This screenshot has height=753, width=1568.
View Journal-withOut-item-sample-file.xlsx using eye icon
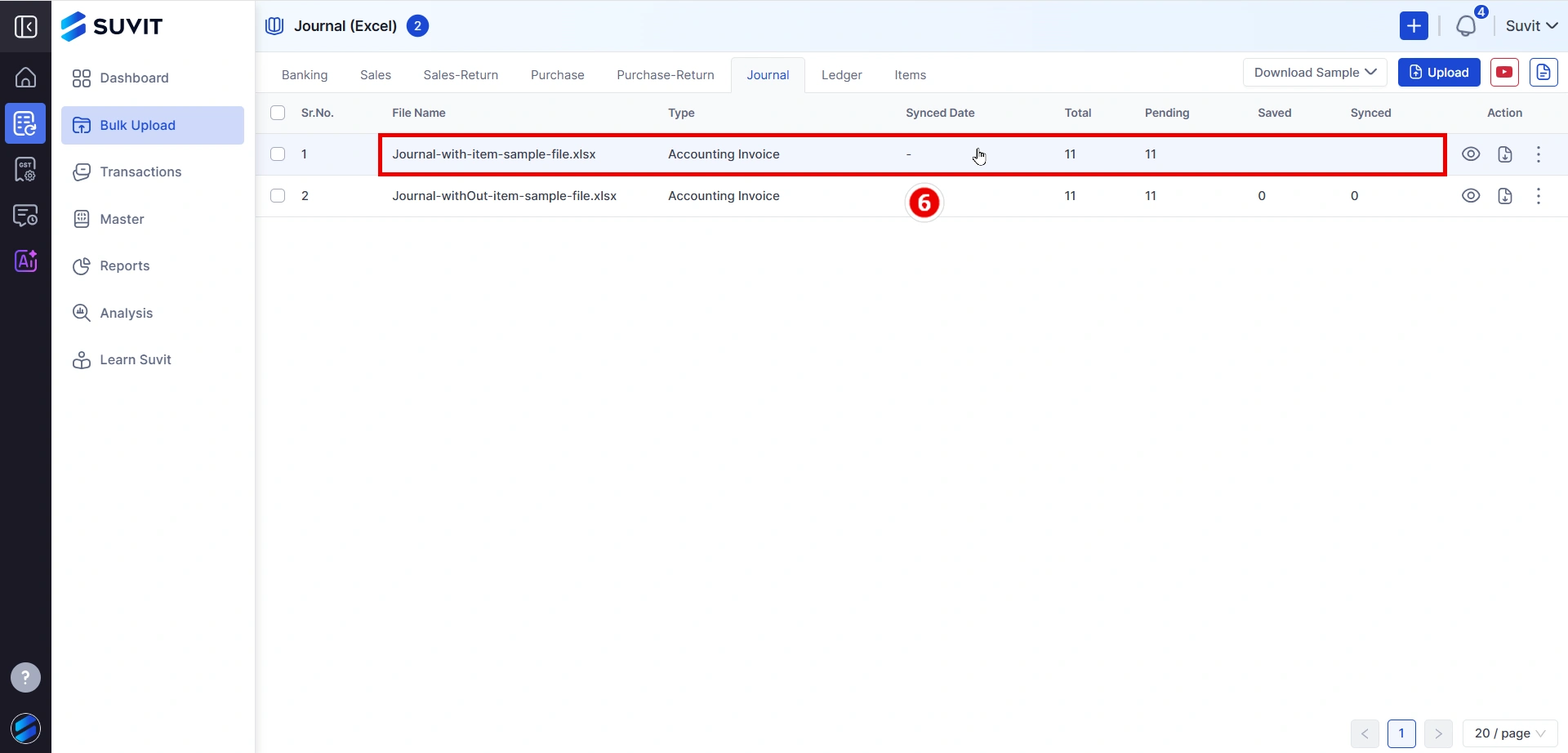[x=1471, y=196]
